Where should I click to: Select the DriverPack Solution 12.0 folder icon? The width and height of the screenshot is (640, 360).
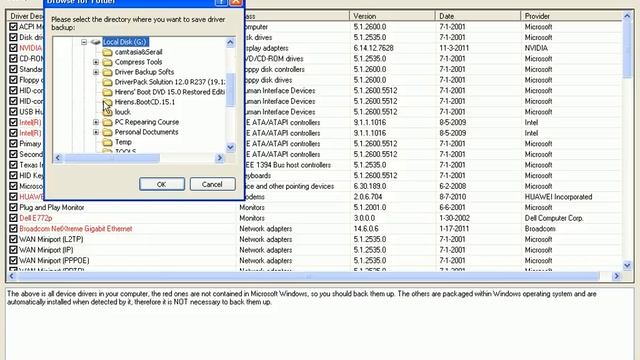click(x=107, y=82)
